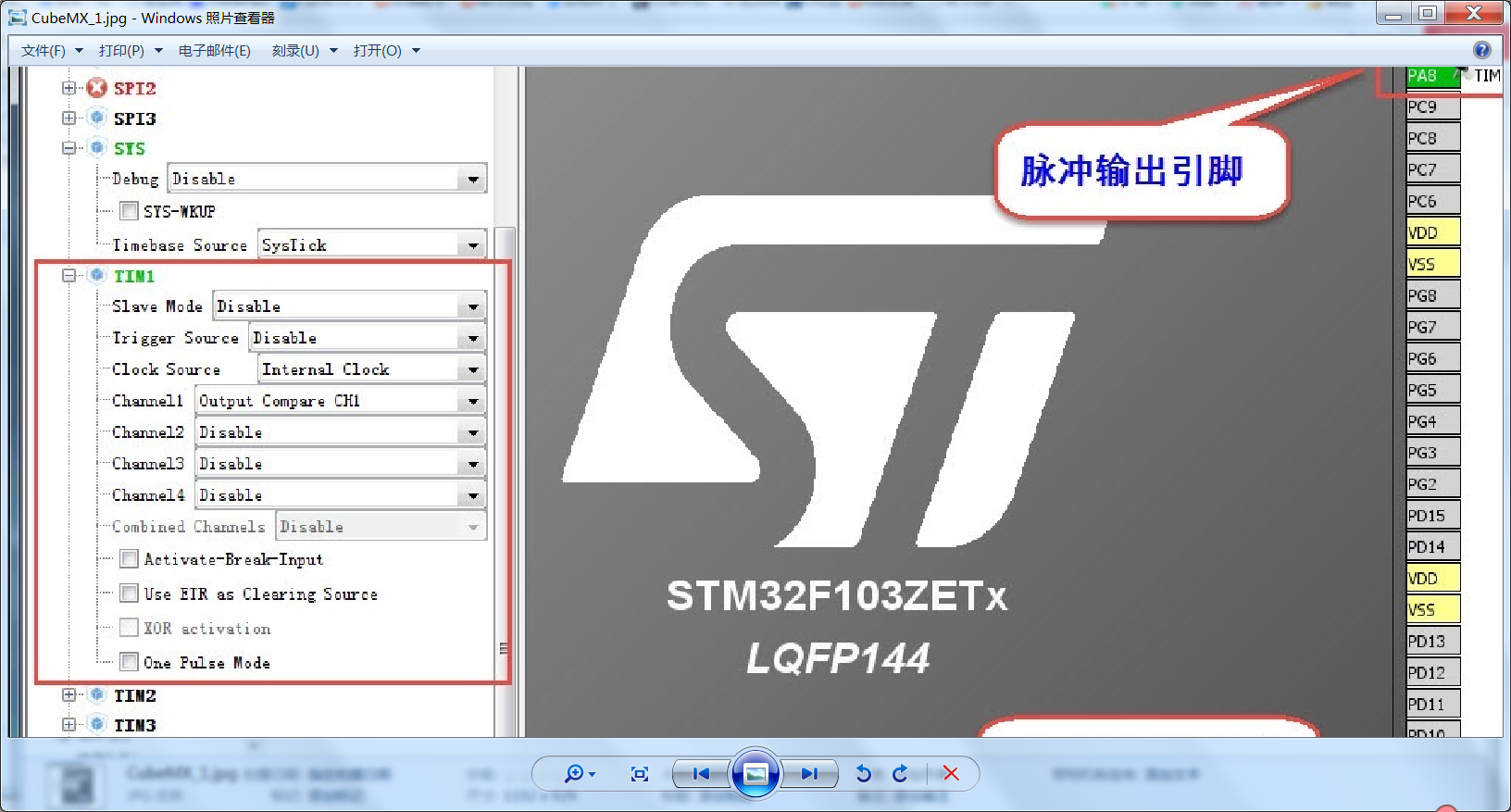Screen dimensions: 1511x812
Task: Select the PD12 pin
Action: [1433, 673]
